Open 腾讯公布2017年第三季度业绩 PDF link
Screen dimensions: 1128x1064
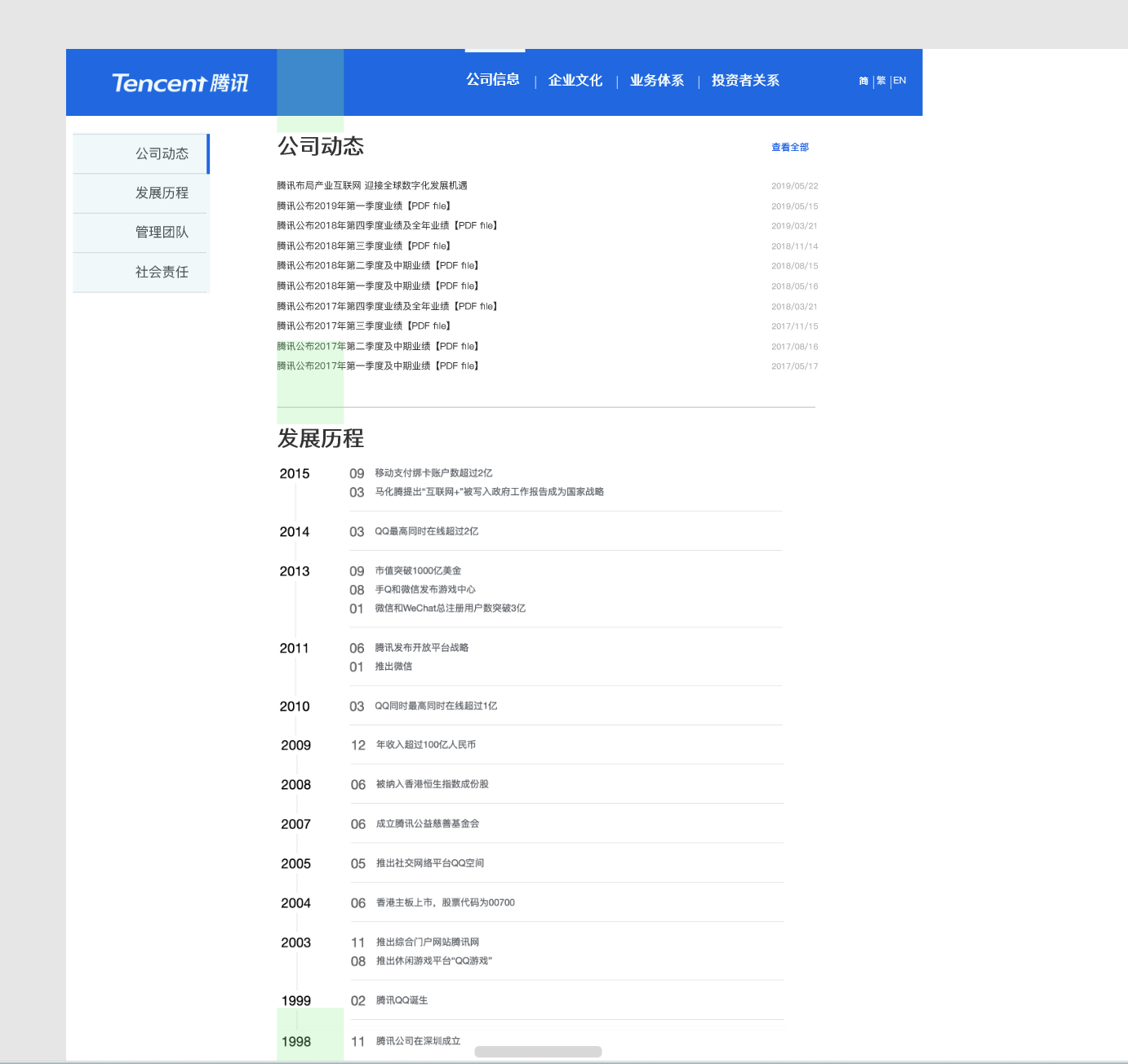[x=364, y=326]
